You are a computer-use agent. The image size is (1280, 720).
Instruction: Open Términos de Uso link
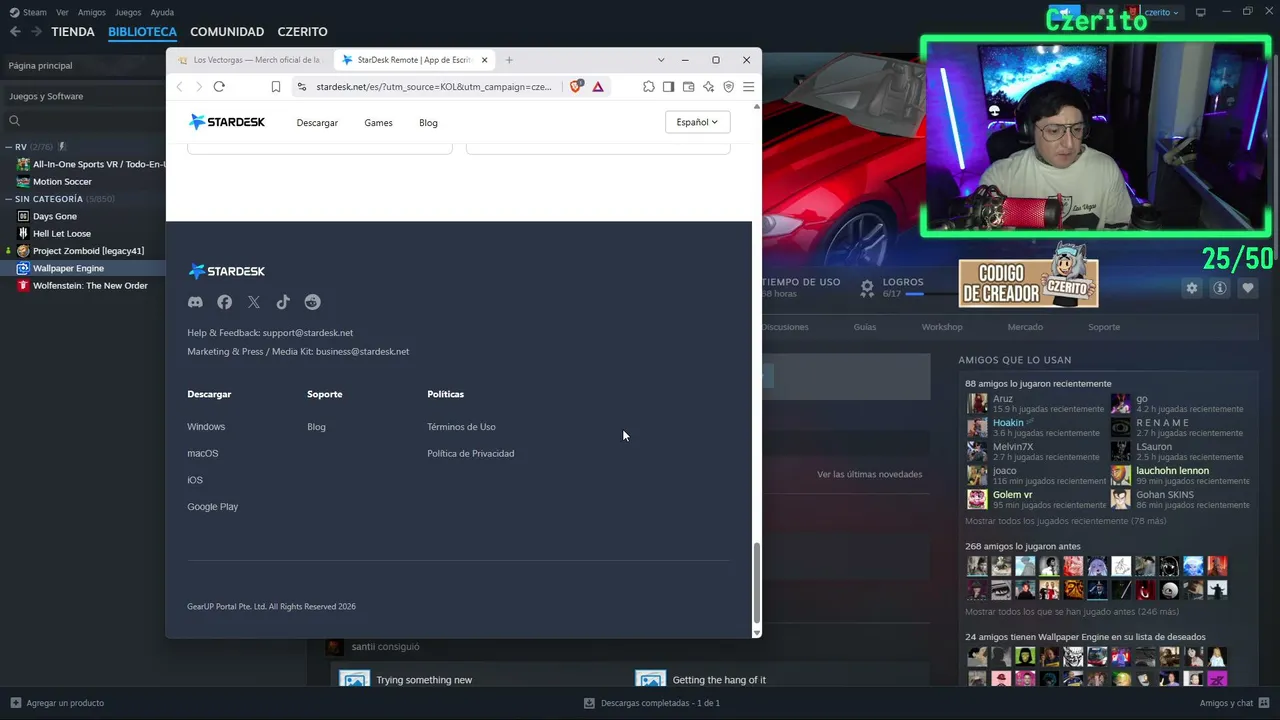tap(461, 427)
